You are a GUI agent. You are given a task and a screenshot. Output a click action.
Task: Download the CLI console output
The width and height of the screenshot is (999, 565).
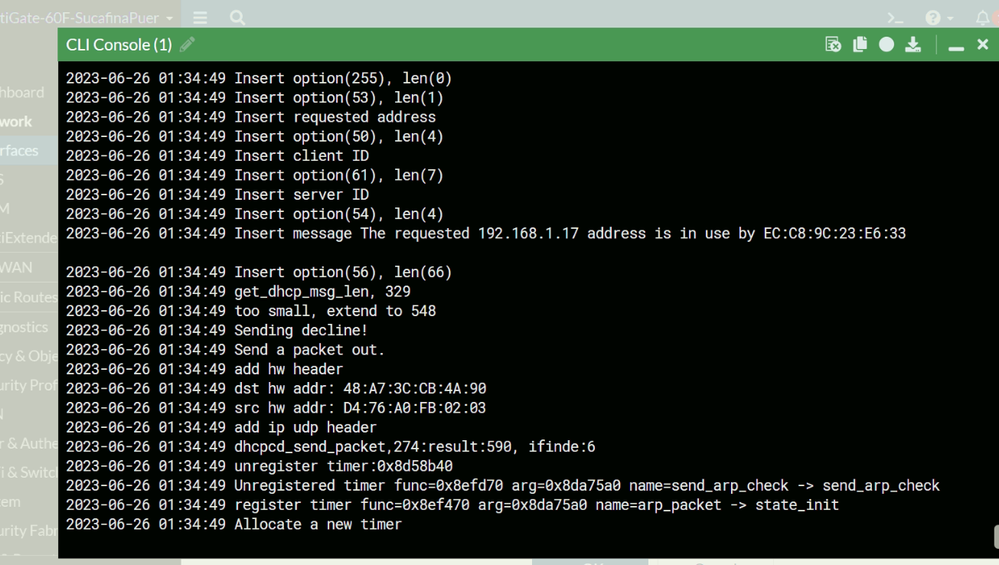tap(913, 44)
